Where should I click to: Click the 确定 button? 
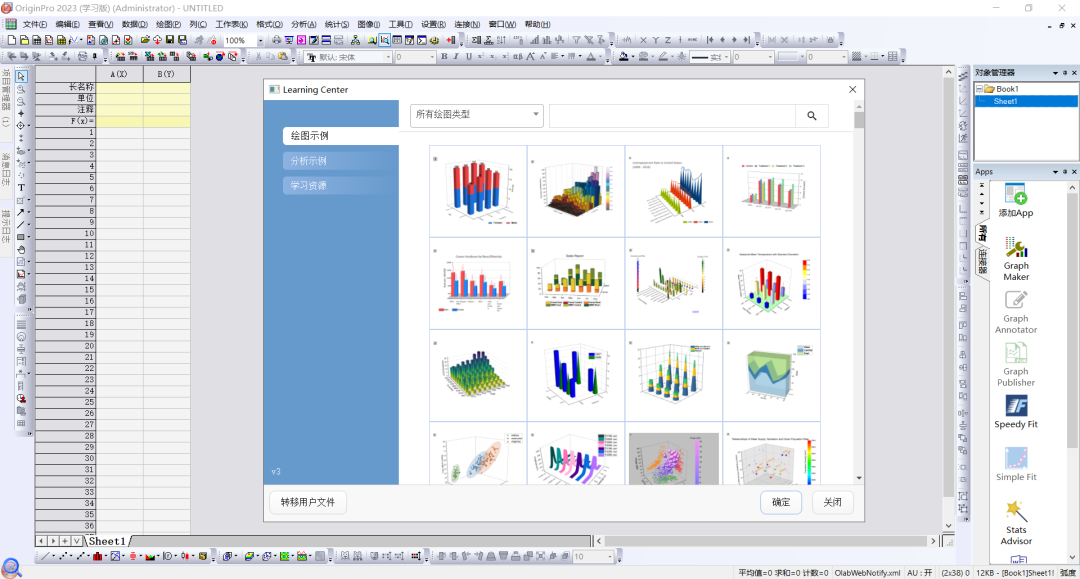(x=781, y=502)
